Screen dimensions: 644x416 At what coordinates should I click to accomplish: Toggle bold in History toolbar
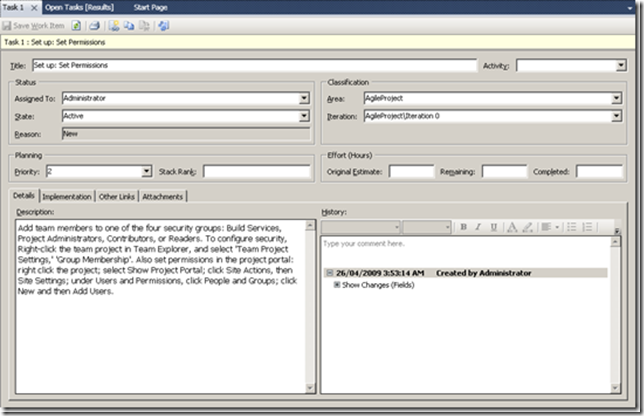point(464,227)
